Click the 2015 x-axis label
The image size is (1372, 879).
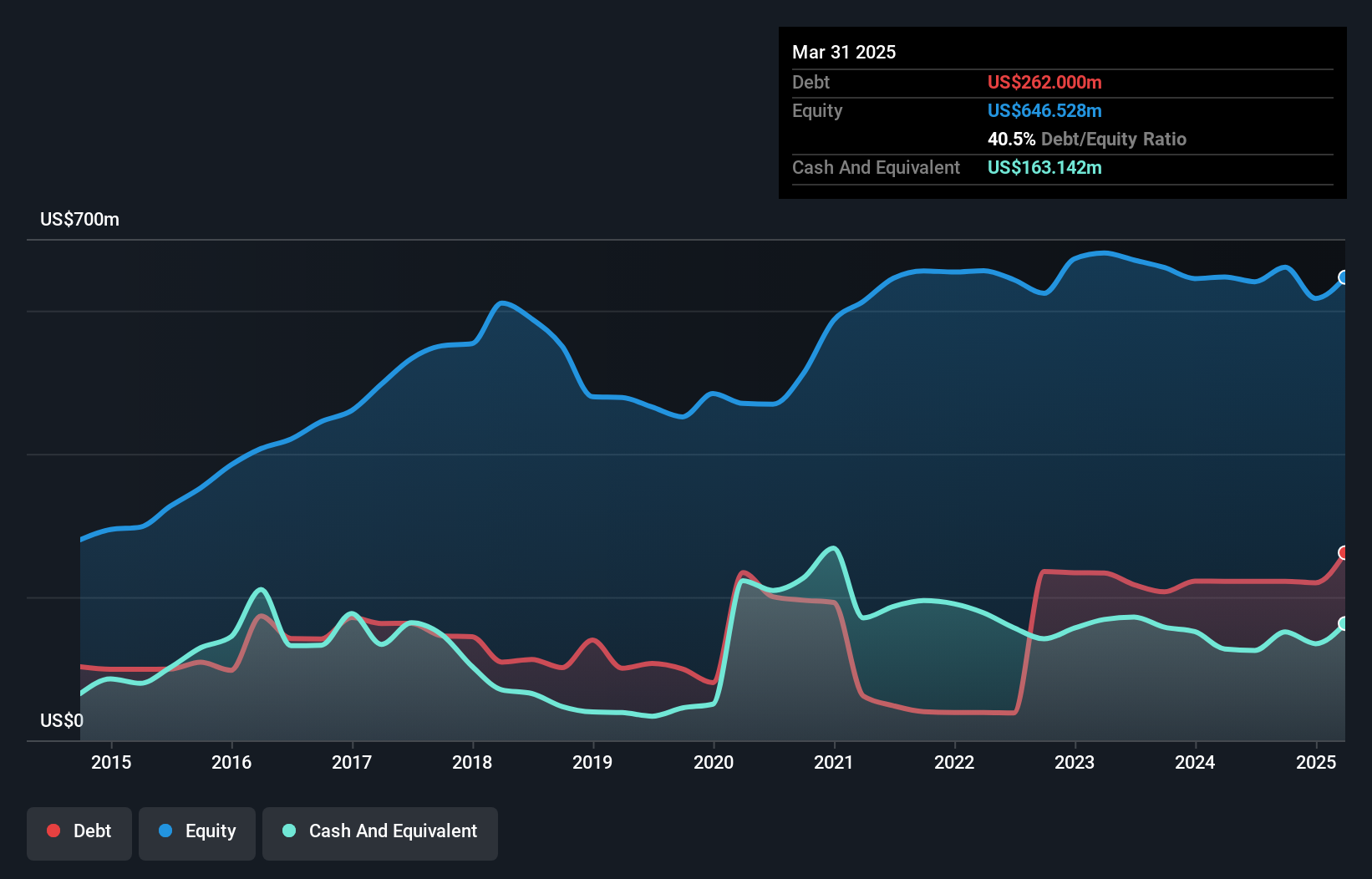[x=111, y=762]
